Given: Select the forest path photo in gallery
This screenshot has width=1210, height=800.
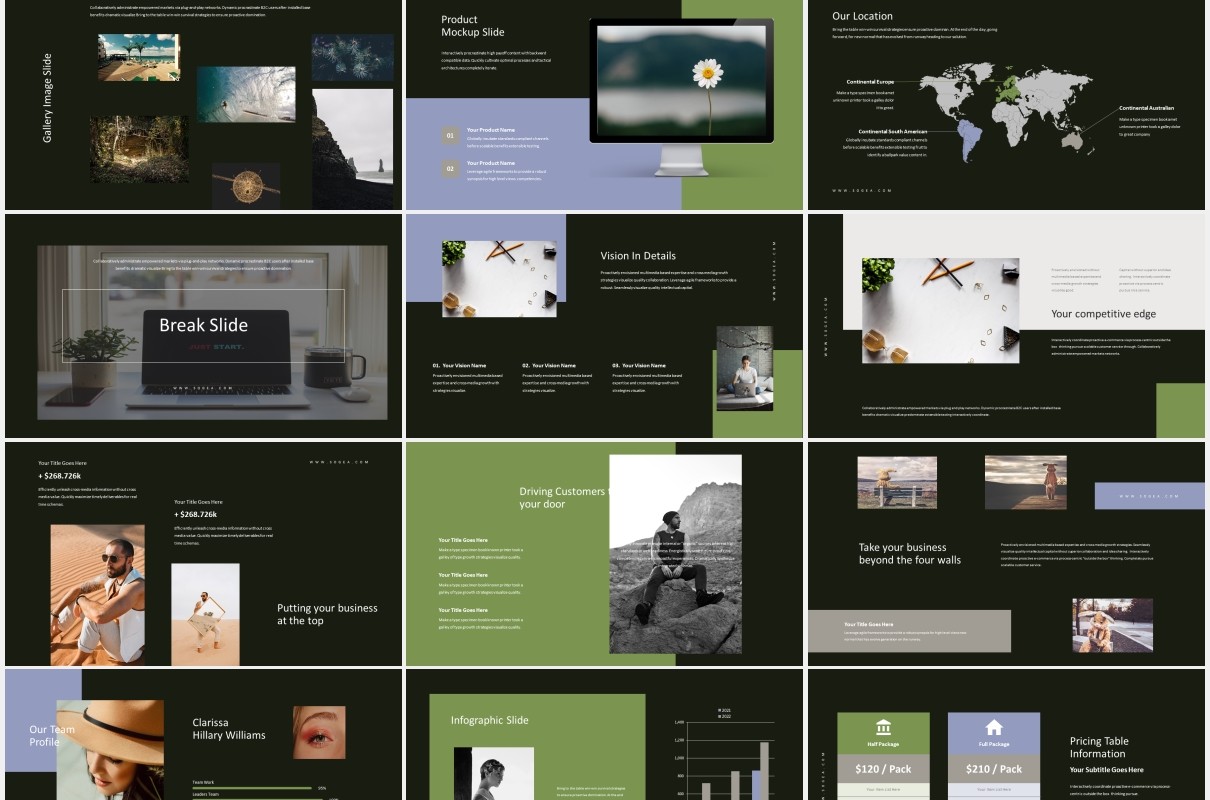Looking at the screenshot, I should 139,149.
